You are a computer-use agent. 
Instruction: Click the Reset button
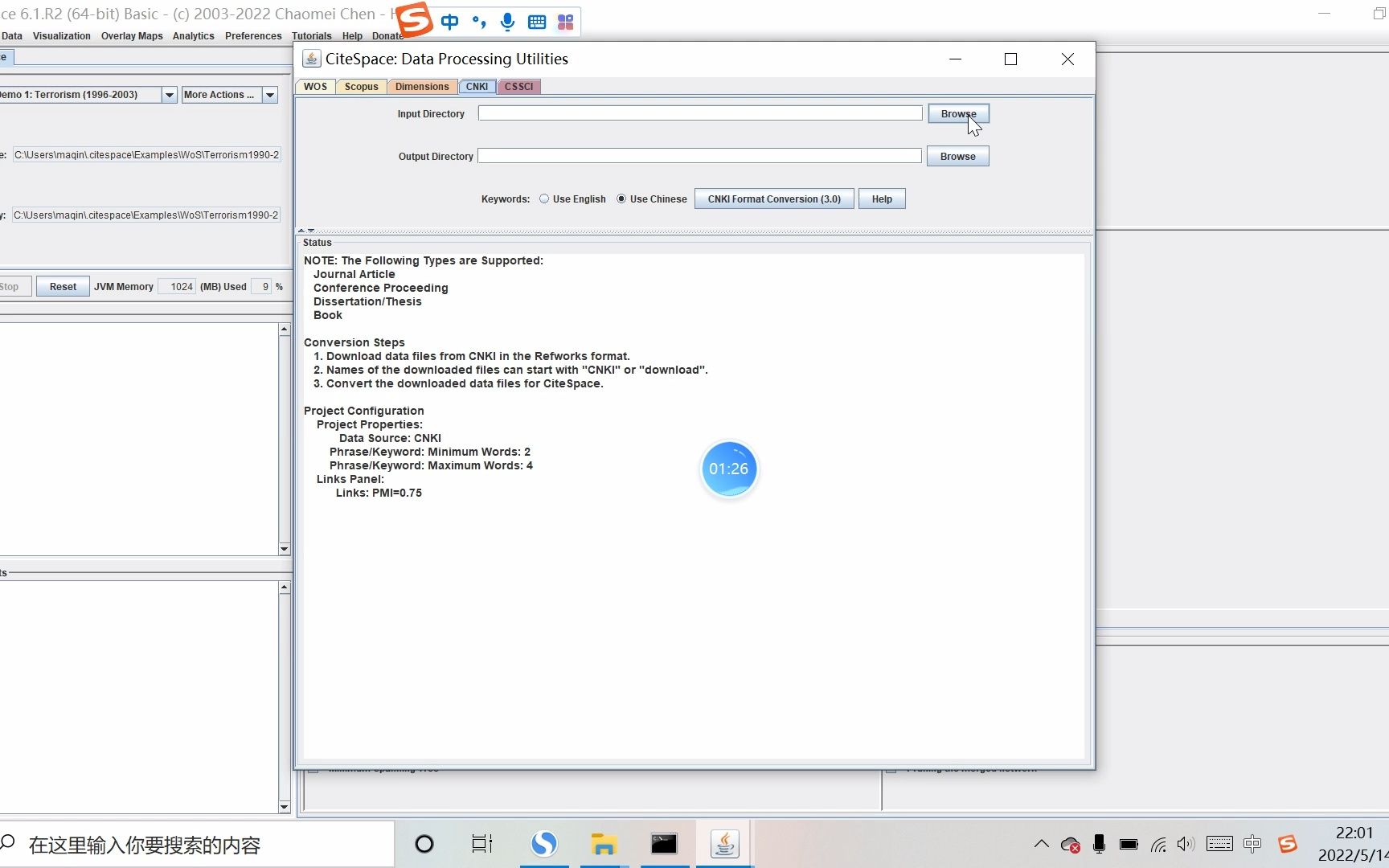pos(63,287)
